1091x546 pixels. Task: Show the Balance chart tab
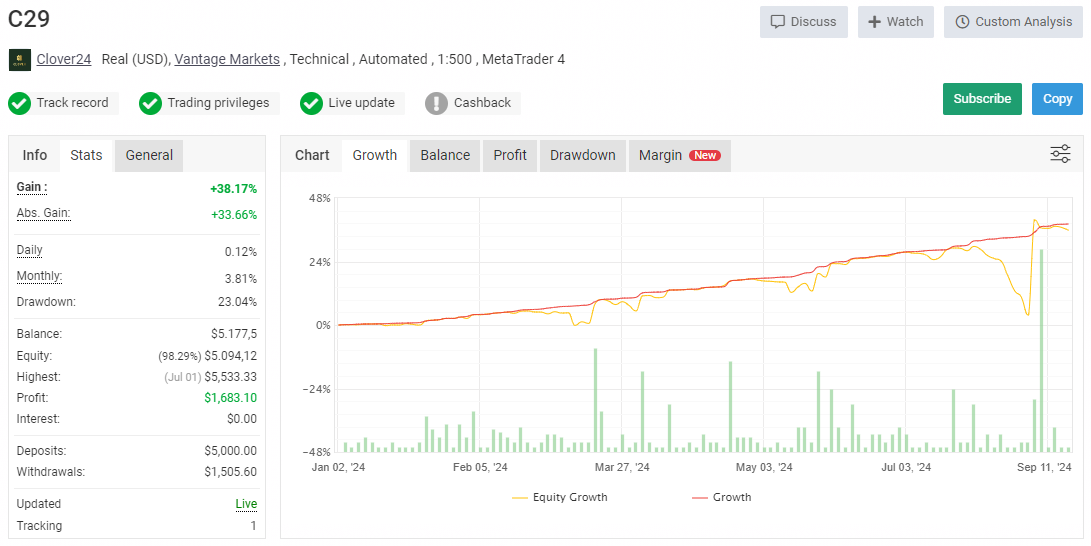(445, 155)
